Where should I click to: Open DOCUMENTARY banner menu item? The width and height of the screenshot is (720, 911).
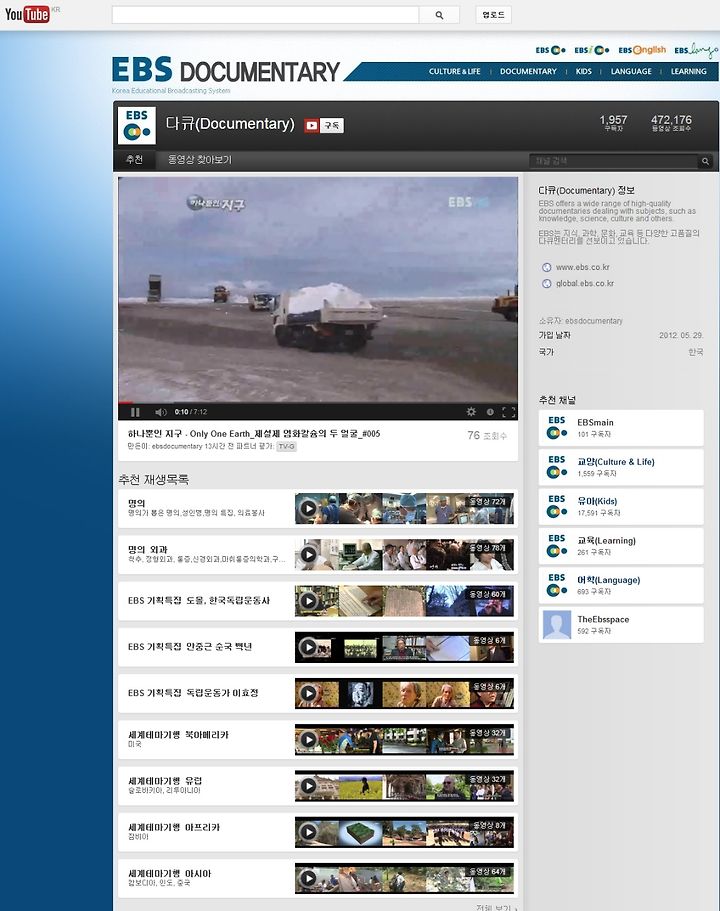coord(528,71)
